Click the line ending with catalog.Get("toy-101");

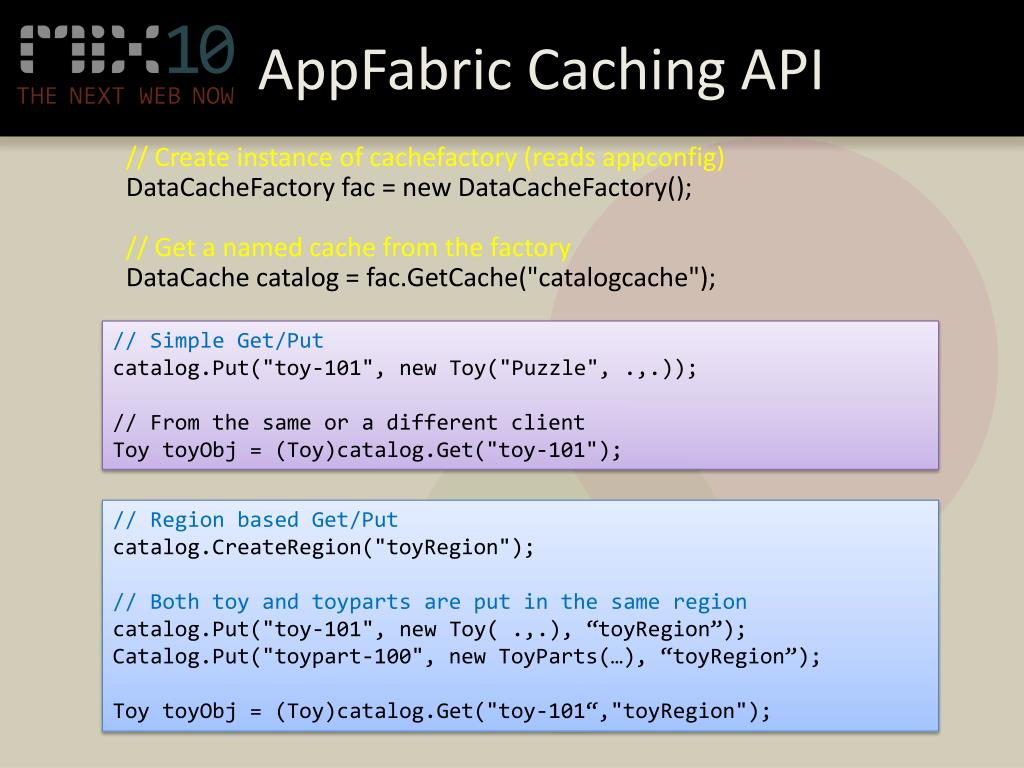[x=367, y=450]
